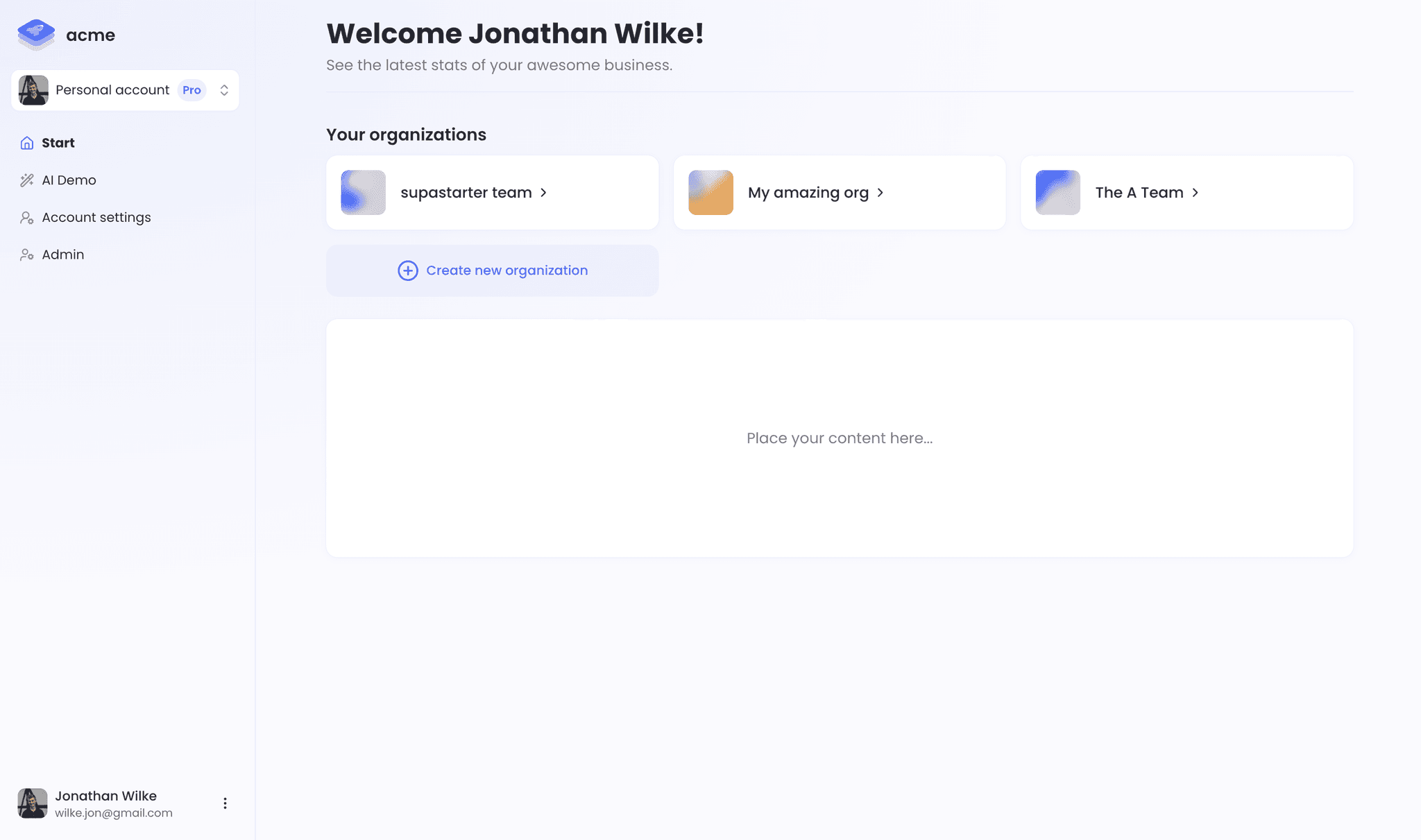Click the Pro plan badge
Image resolution: width=1421 pixels, height=840 pixels.
coord(192,89)
